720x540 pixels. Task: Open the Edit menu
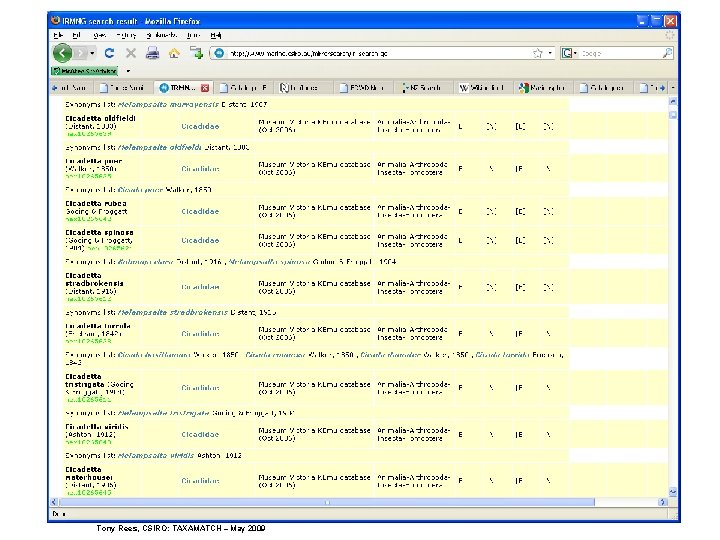point(77,35)
